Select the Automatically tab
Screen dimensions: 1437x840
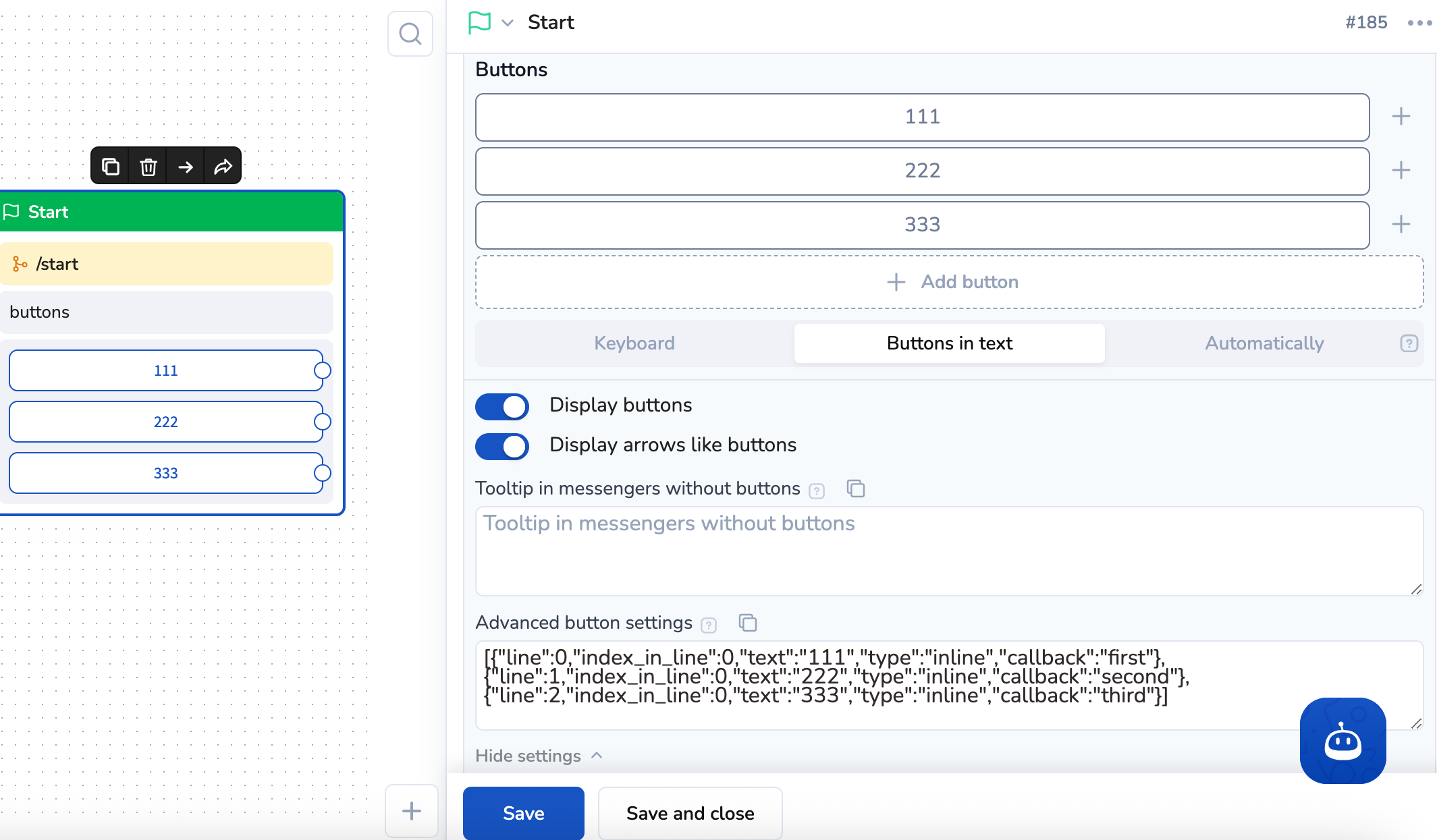(1264, 343)
